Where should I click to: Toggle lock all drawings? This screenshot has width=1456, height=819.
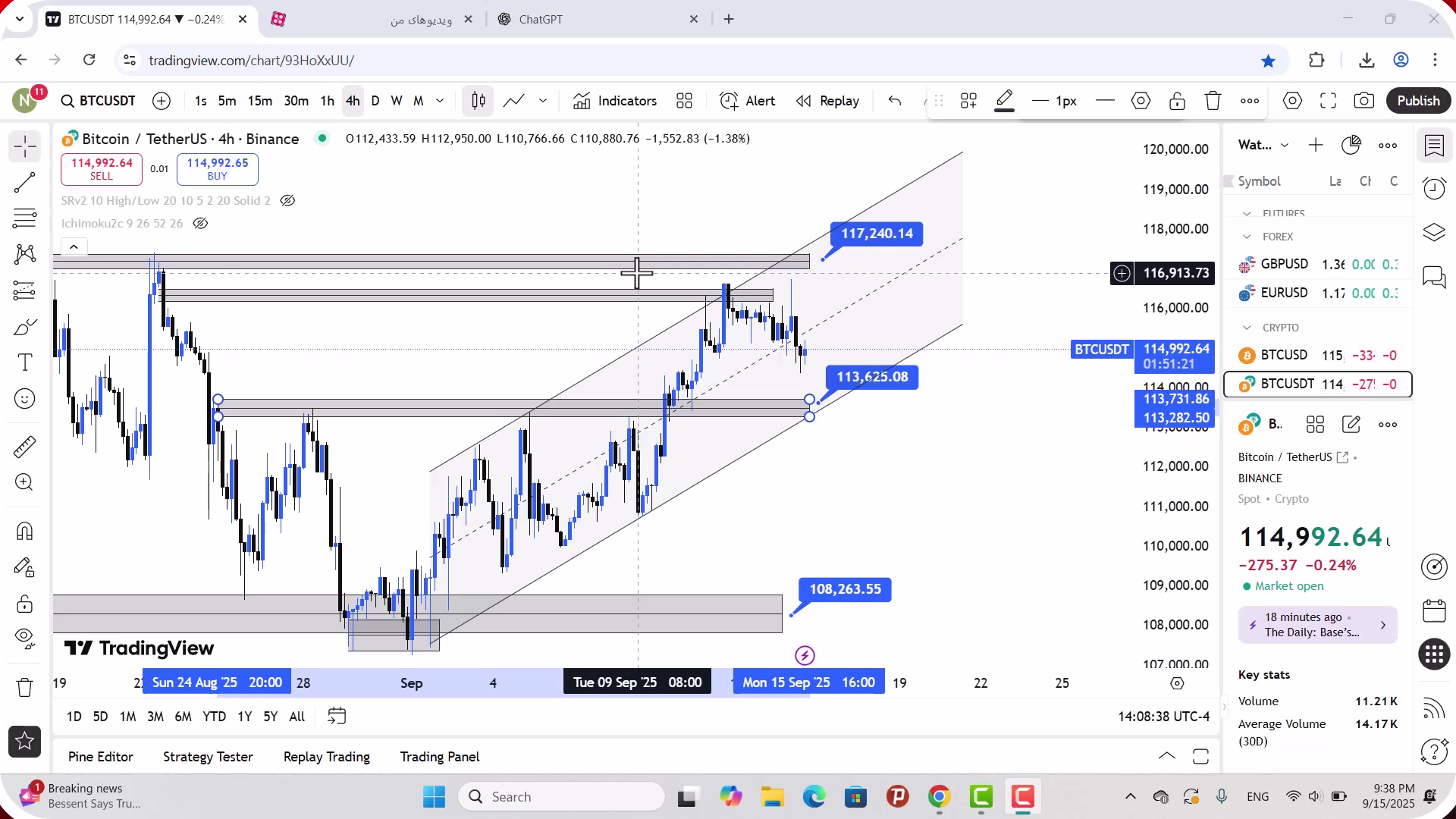(24, 604)
